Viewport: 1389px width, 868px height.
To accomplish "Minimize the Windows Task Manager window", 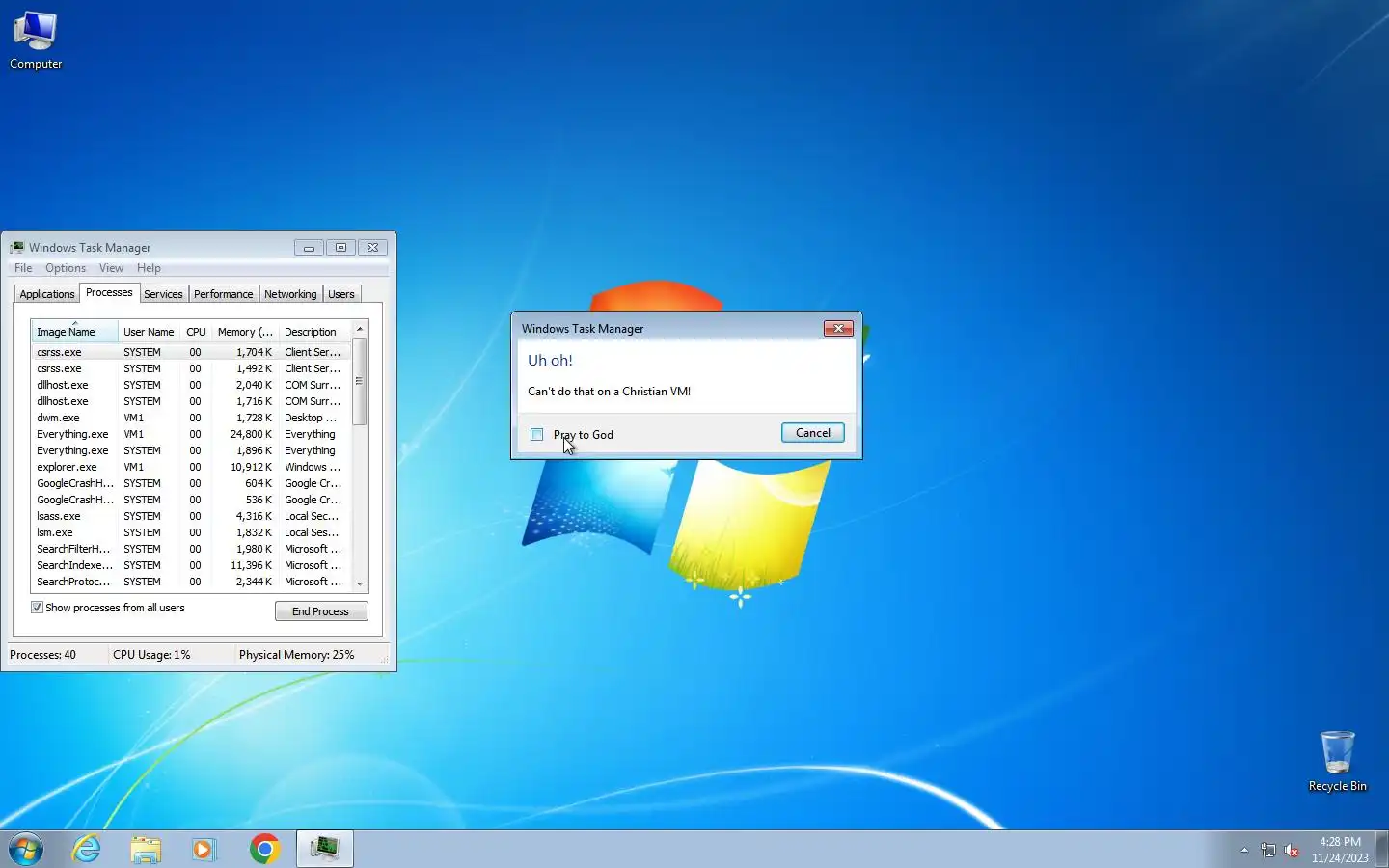I will click(309, 248).
